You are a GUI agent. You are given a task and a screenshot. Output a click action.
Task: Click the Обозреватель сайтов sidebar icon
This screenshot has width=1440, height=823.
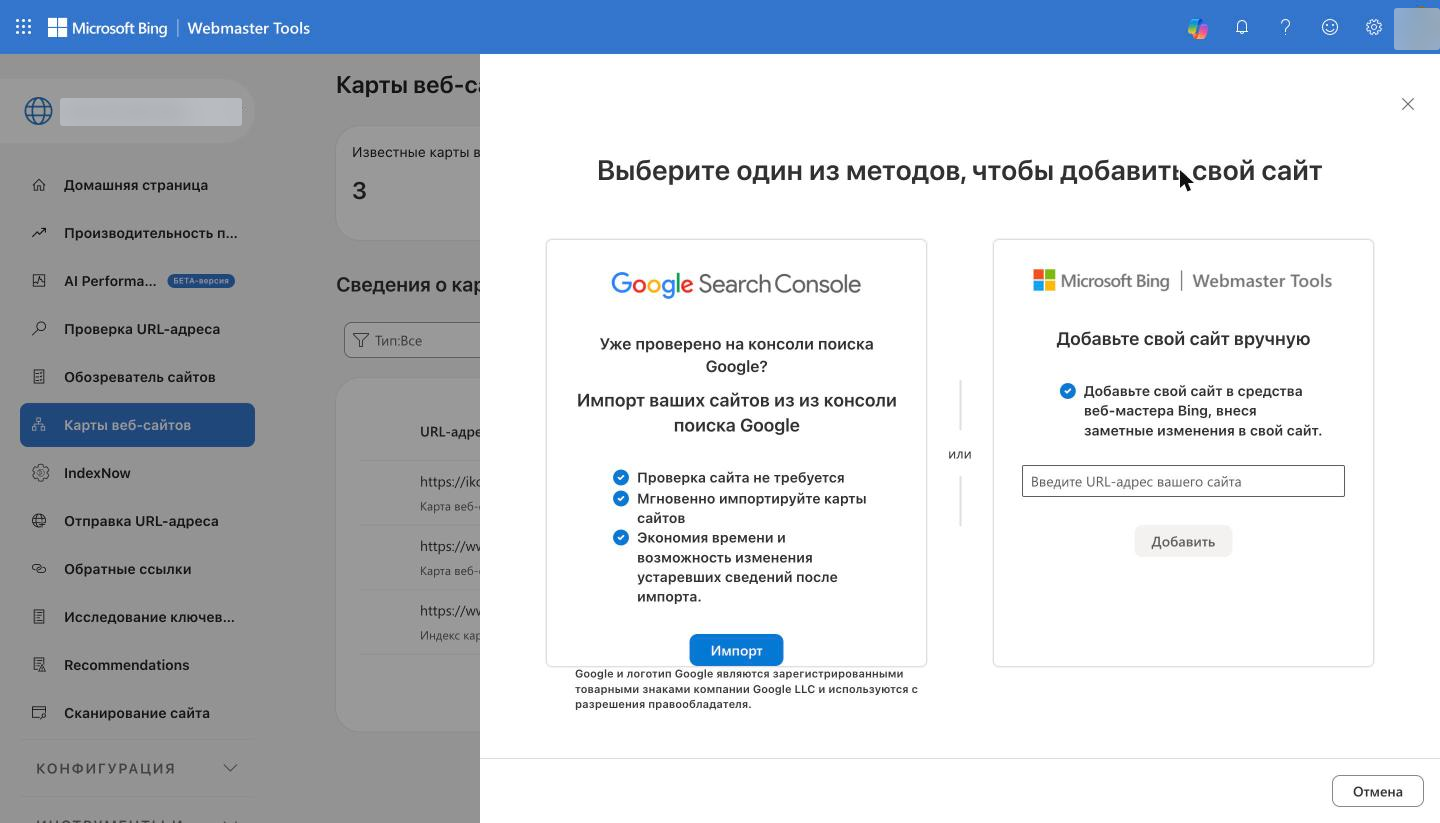[x=39, y=377]
